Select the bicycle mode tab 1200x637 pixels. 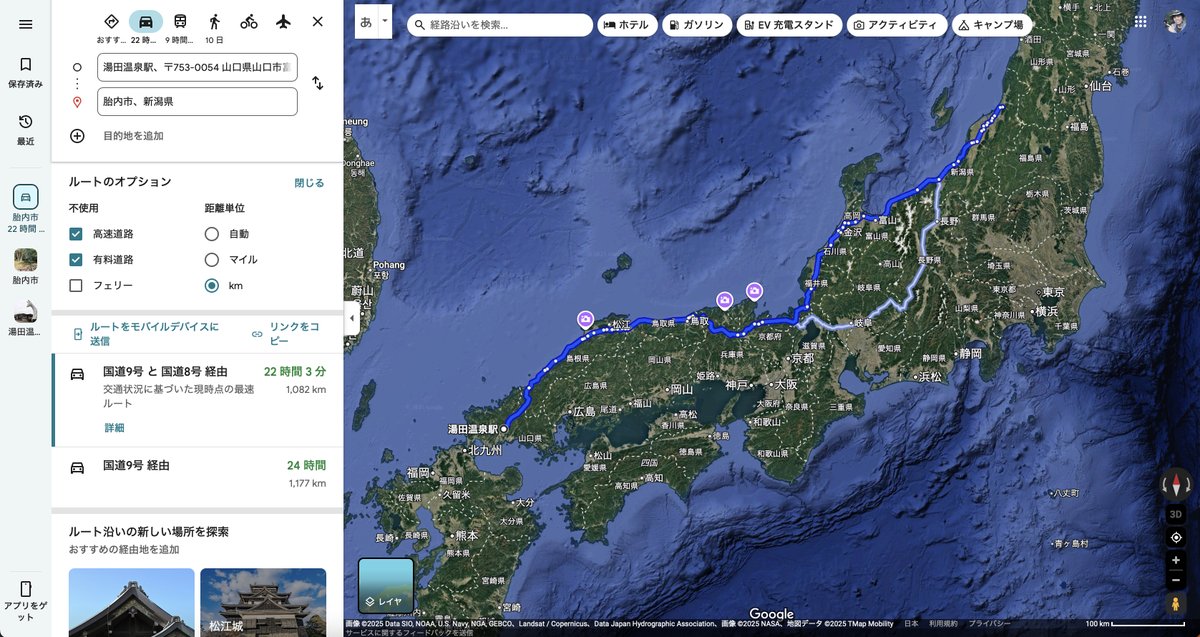[x=248, y=21]
